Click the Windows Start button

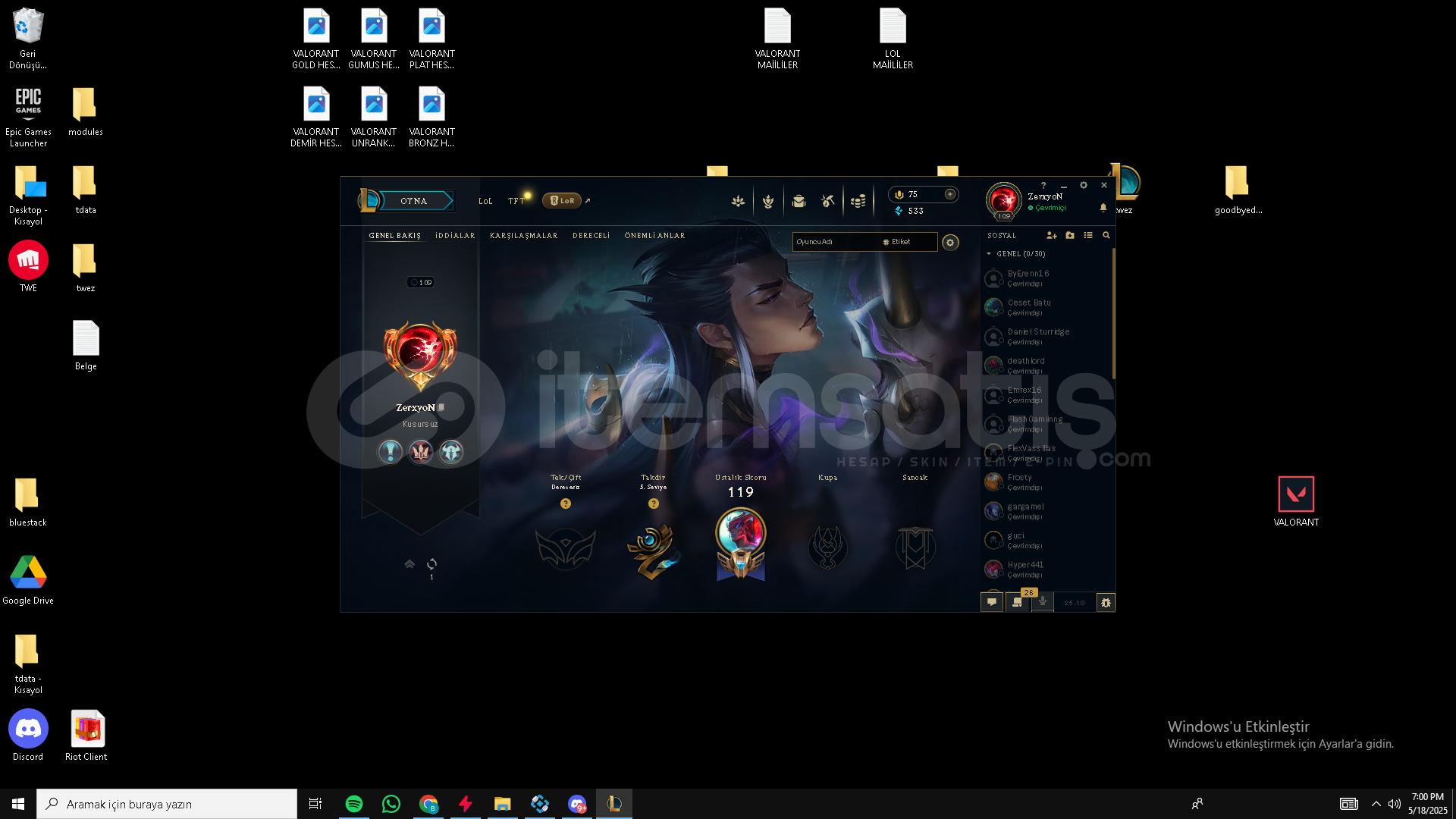[x=18, y=804]
